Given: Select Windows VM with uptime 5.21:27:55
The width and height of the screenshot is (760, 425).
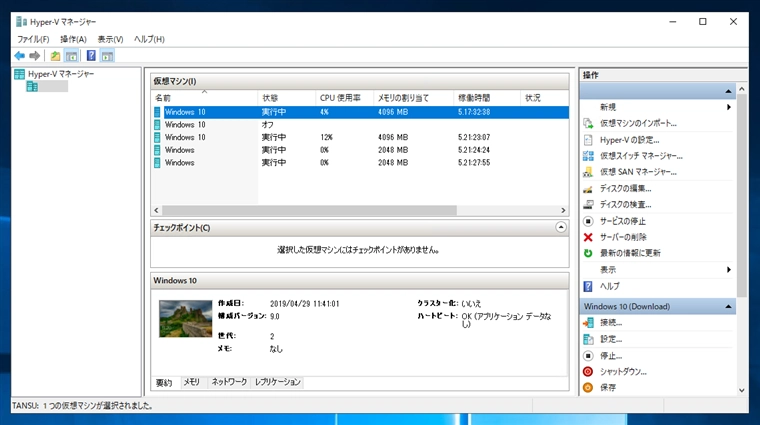Looking at the screenshot, I should 361,162.
